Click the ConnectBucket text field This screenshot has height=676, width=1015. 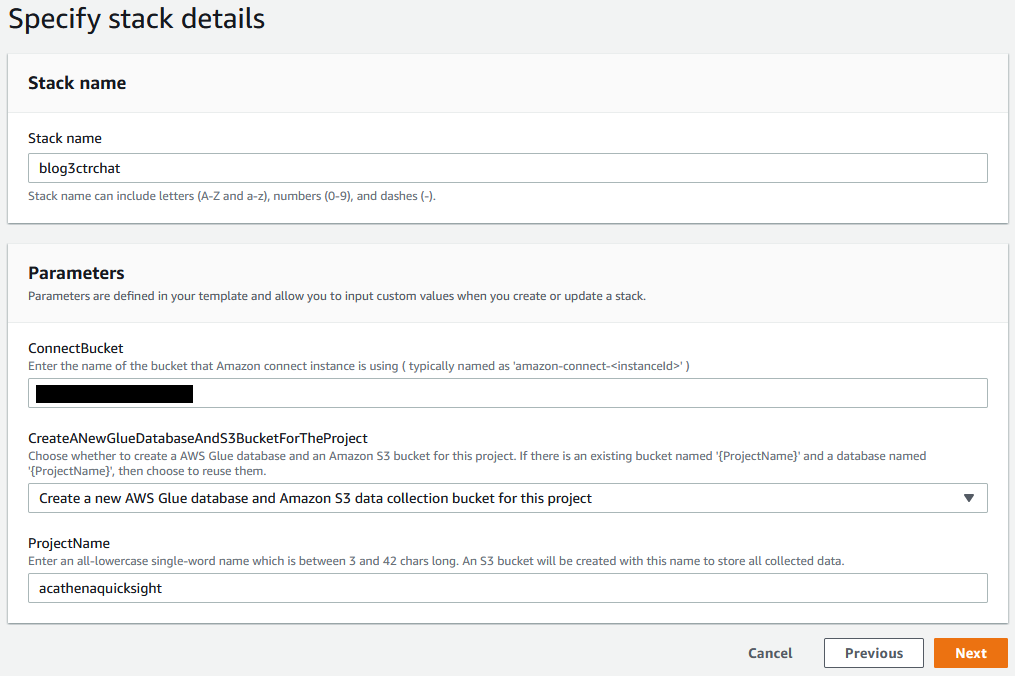[507, 393]
